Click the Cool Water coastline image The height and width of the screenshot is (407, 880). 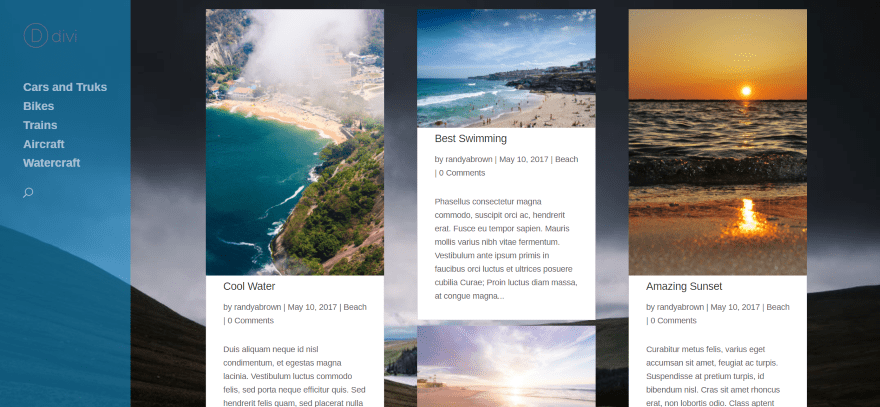[x=295, y=142]
